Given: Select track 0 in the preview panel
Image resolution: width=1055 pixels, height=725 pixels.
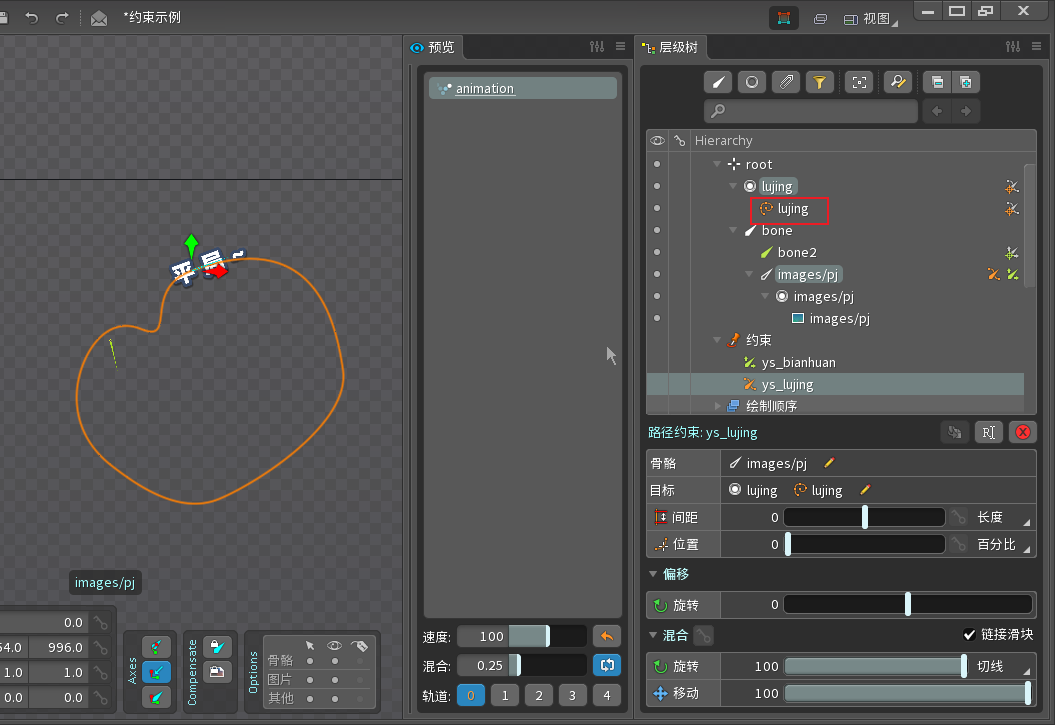Looking at the screenshot, I should click(x=471, y=695).
